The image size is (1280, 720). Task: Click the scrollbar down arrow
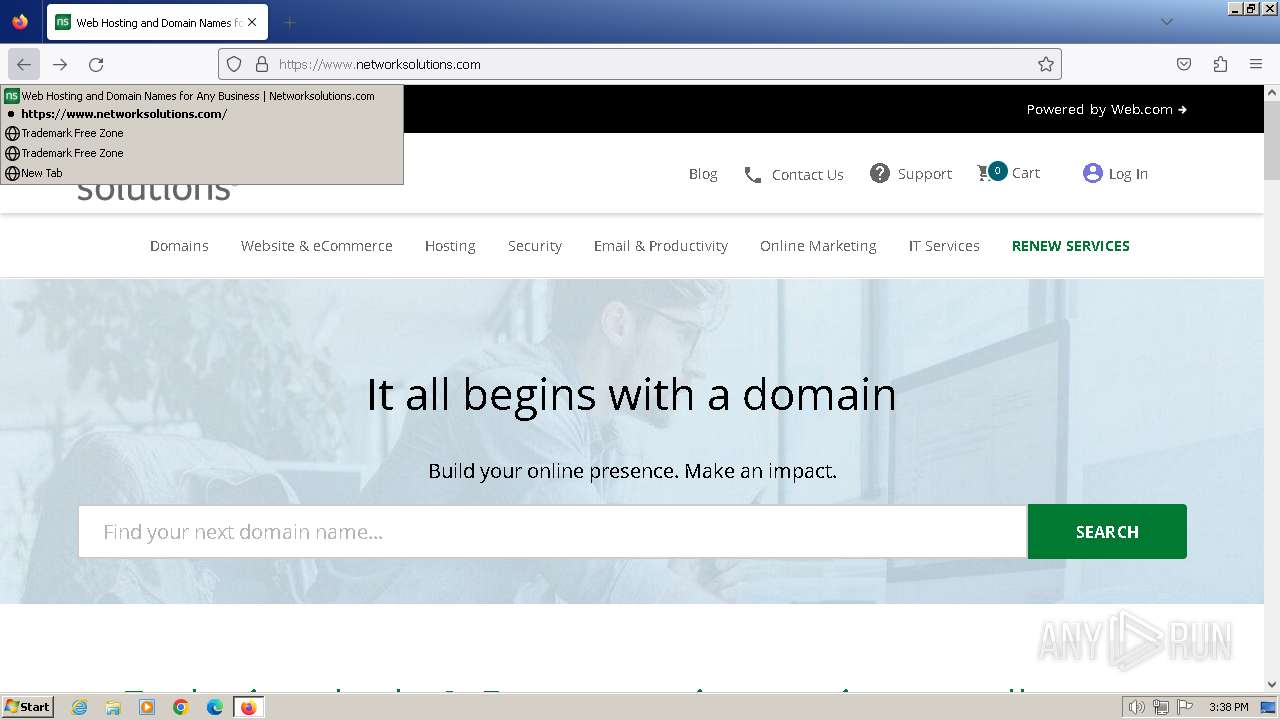1272,685
